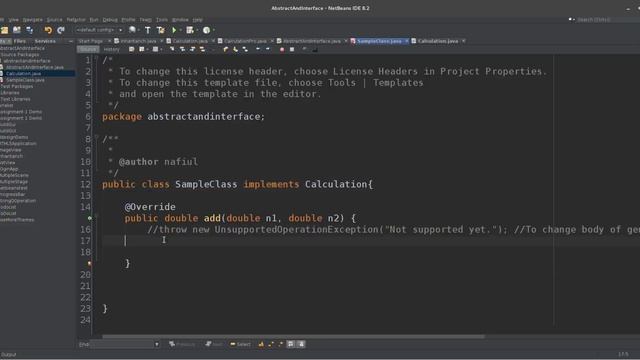
Task: Toggle rectangular selection icon in editor toolbar
Action: (213, 49)
